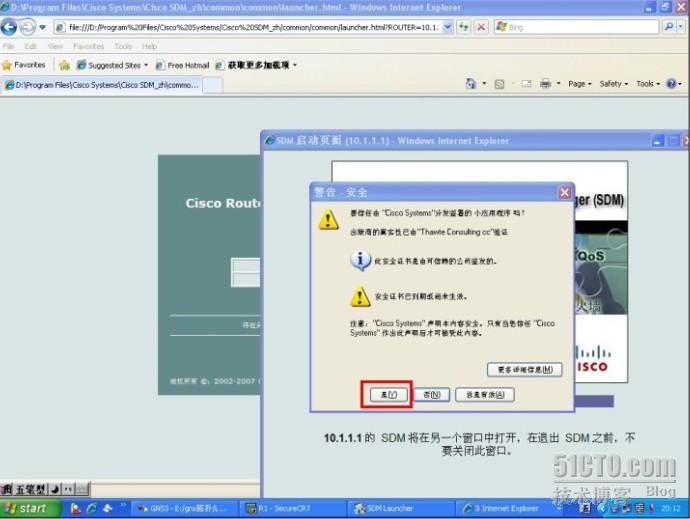Go forward with the IE Forward arrow
Image resolution: width=690 pixels, height=519 pixels.
pyautogui.click(x=27, y=27)
